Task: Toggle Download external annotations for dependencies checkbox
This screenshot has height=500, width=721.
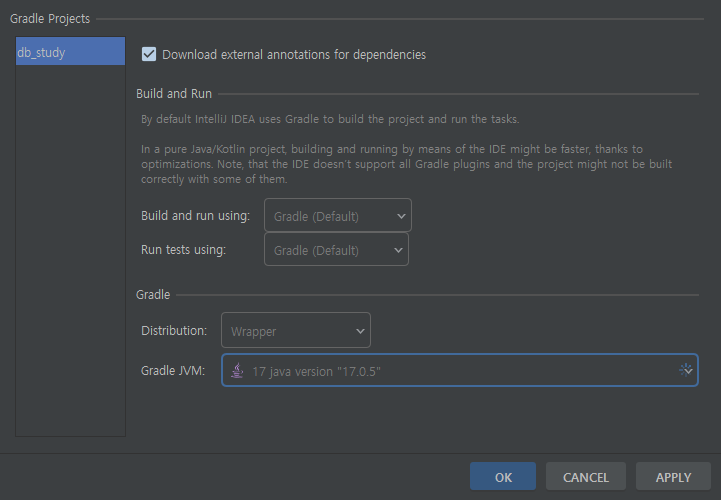Action: pos(149,54)
